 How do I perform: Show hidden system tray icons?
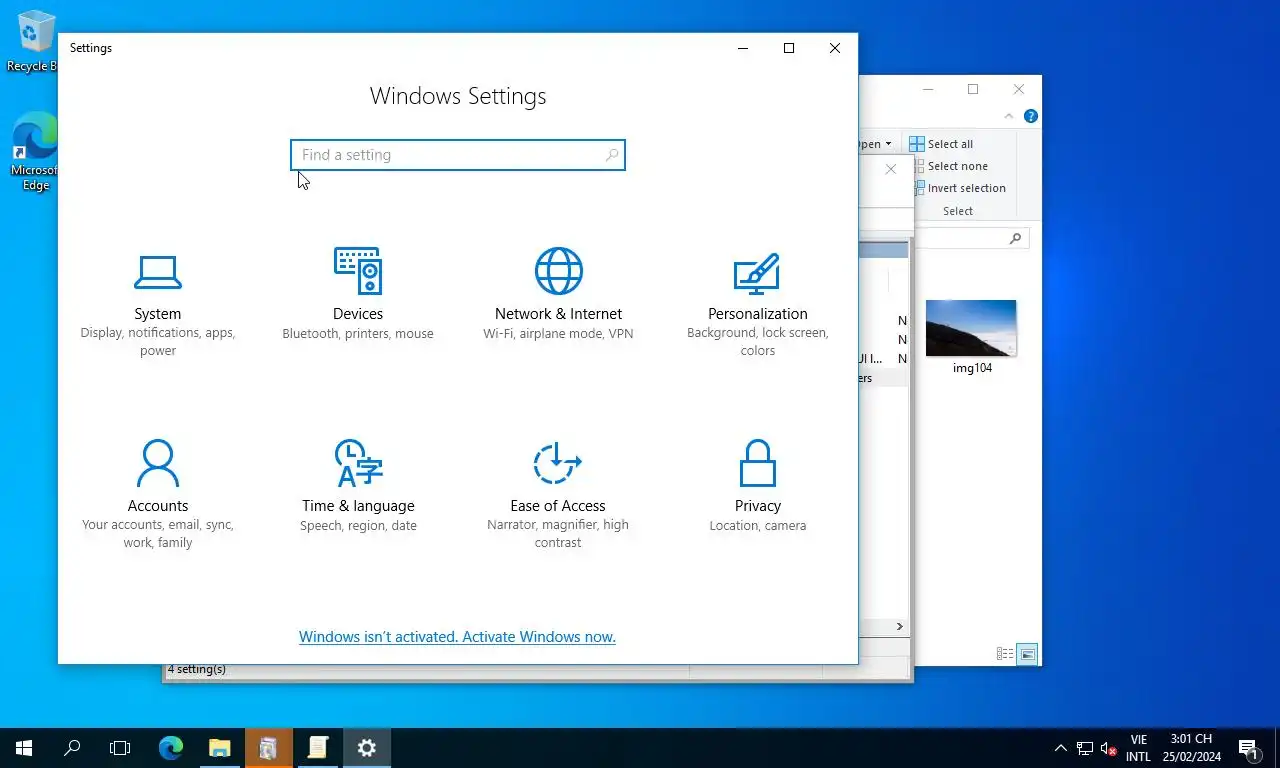pyautogui.click(x=1061, y=748)
